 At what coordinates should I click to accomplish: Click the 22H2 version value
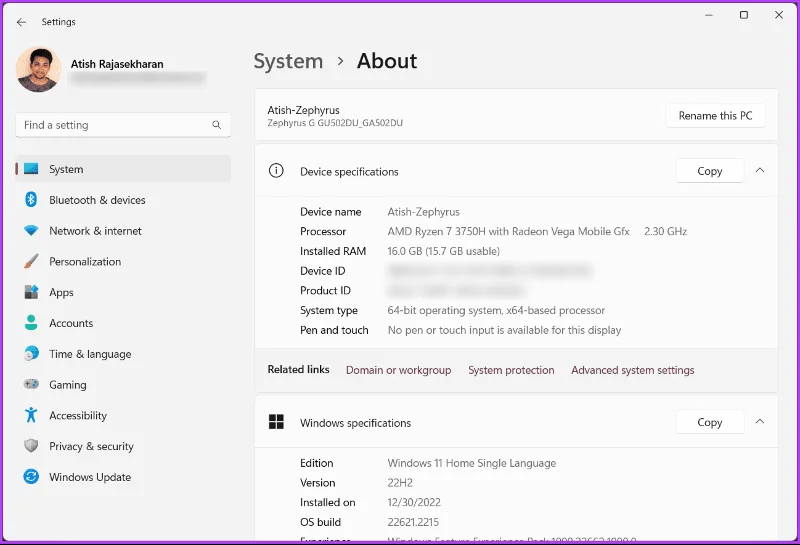(400, 483)
